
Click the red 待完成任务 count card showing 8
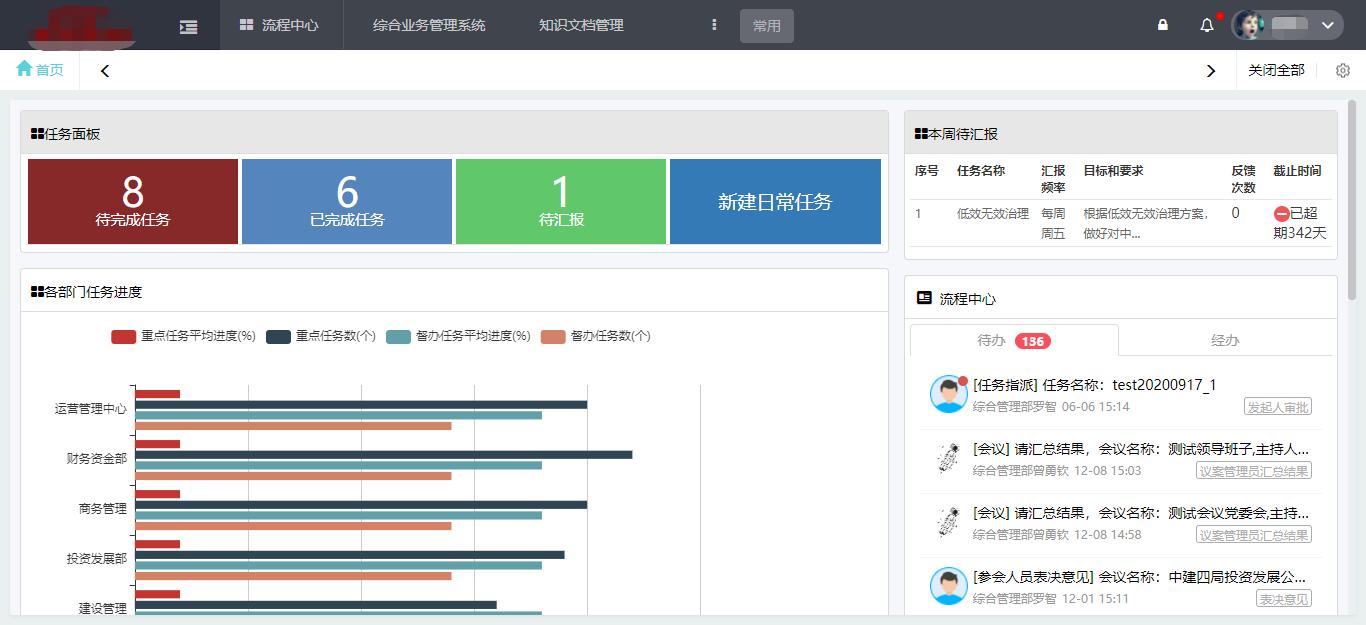click(132, 201)
